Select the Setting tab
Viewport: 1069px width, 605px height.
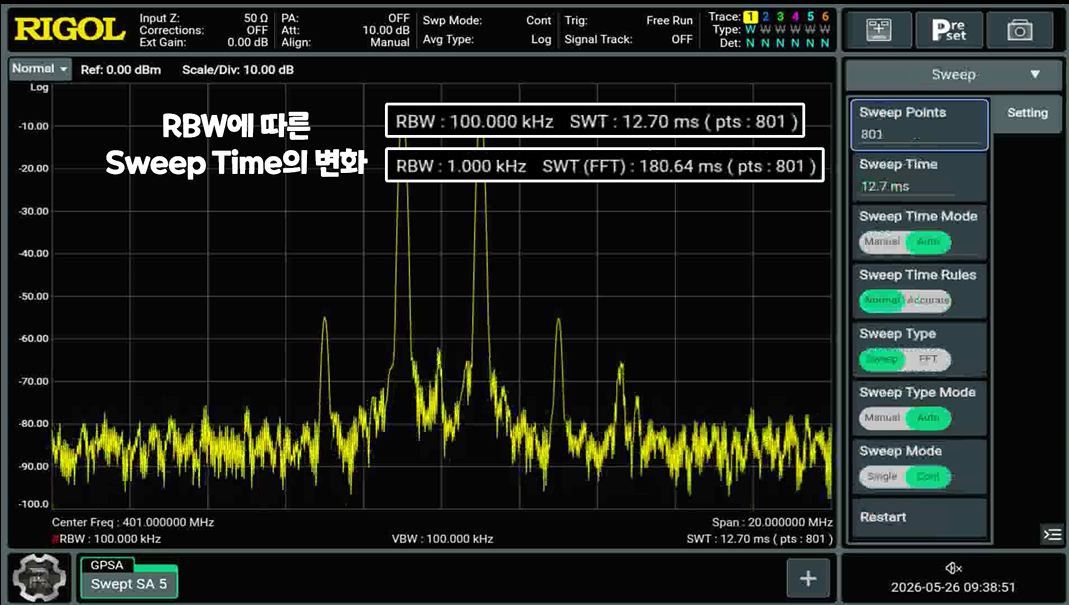(1027, 113)
